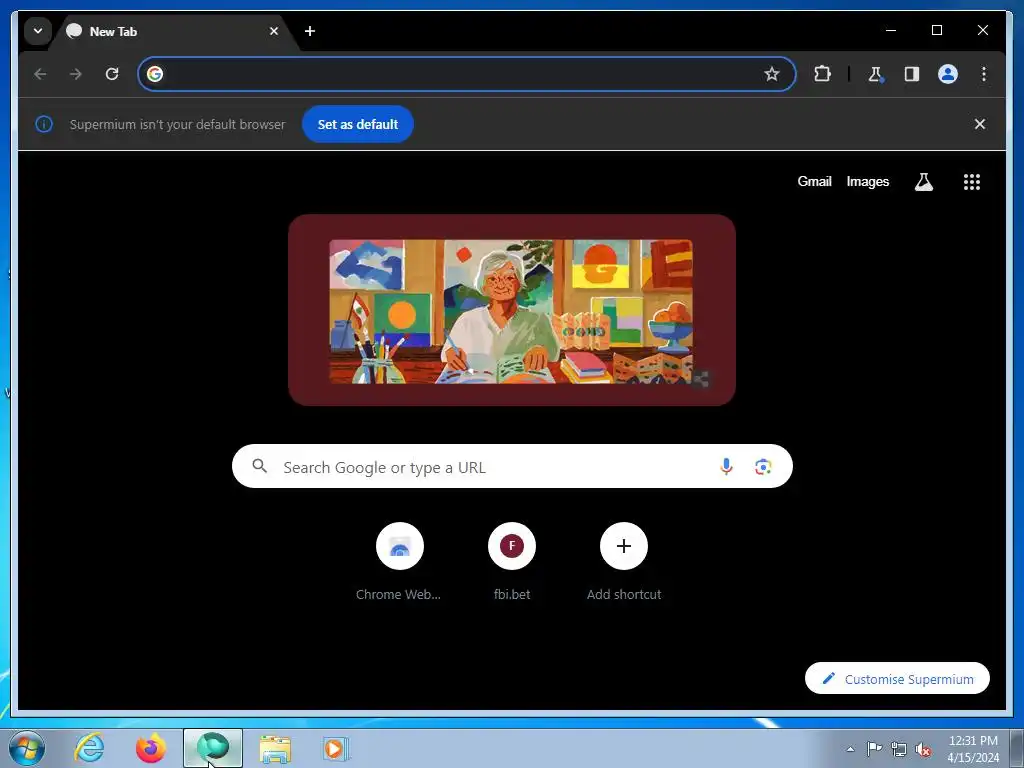The height and width of the screenshot is (768, 1024).
Task: Reload the current page
Action: (x=112, y=74)
